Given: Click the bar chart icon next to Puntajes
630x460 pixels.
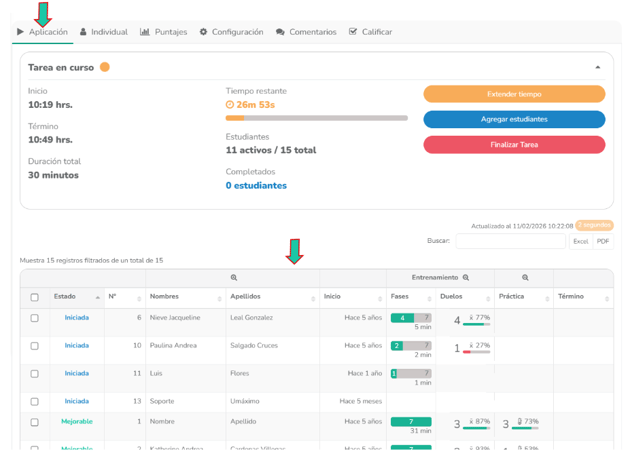Looking at the screenshot, I should click(x=145, y=32).
